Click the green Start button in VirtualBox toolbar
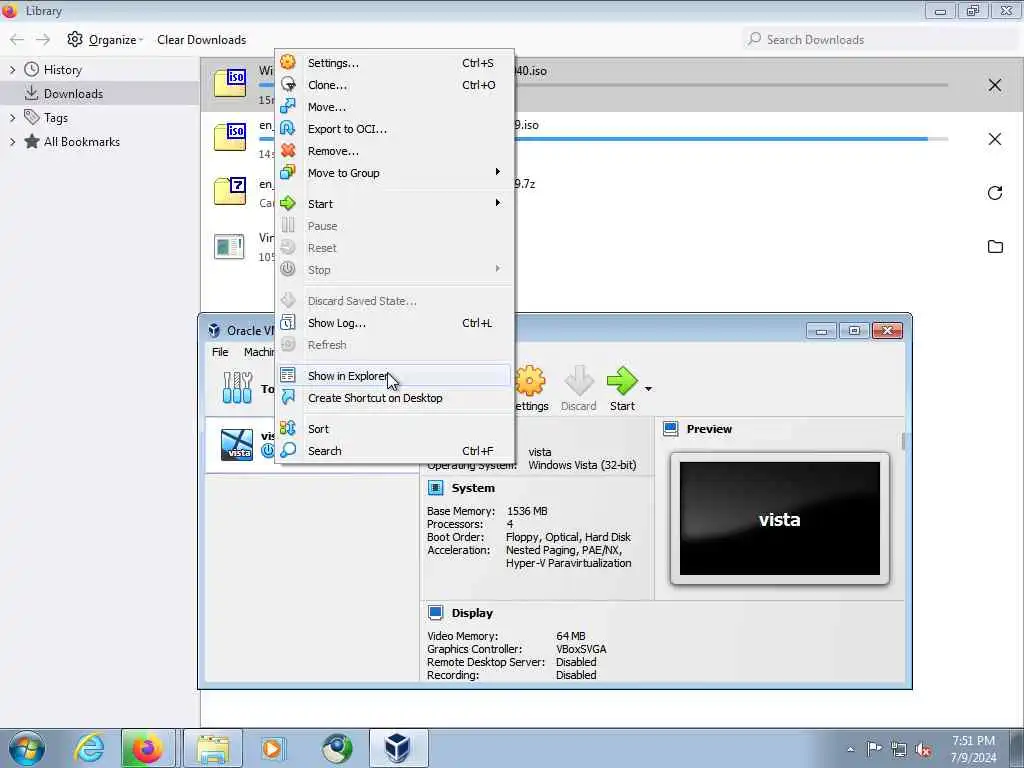The height and width of the screenshot is (768, 1024). 622,389
